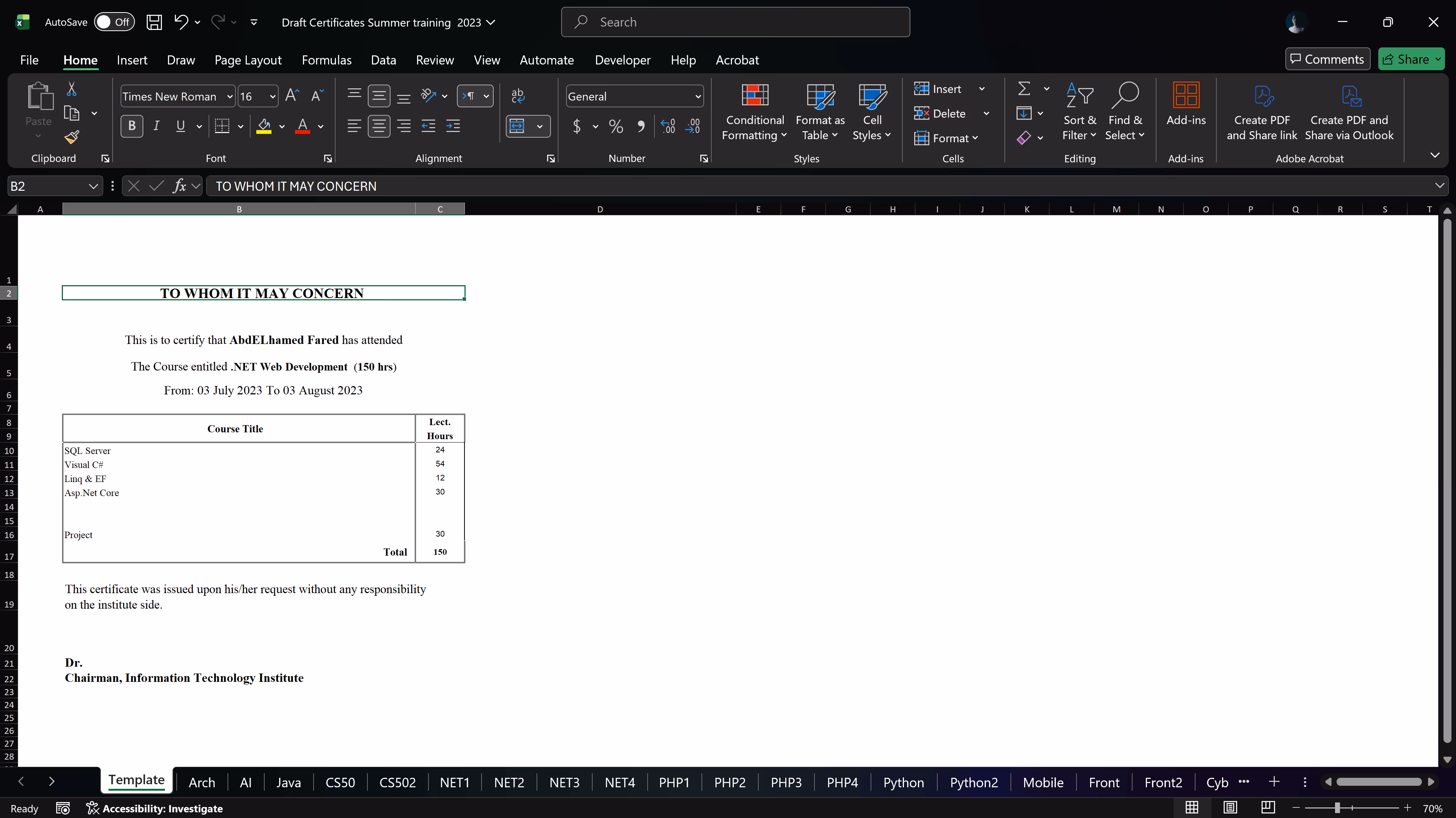Switch to Page Layout view in status bar

point(1230,807)
